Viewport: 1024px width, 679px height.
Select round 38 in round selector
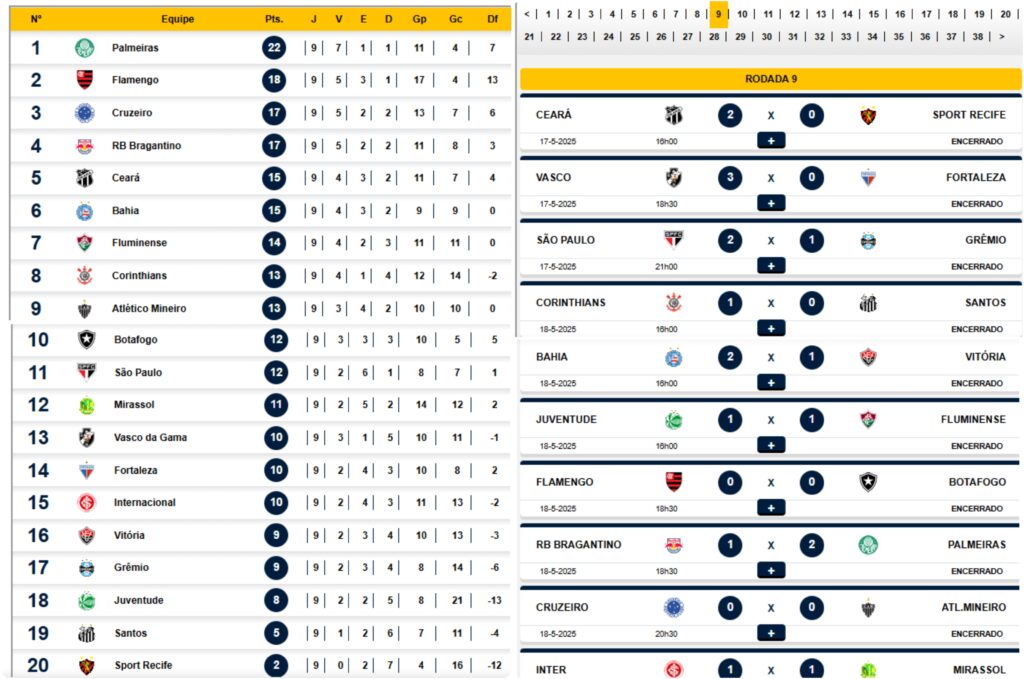click(x=978, y=37)
